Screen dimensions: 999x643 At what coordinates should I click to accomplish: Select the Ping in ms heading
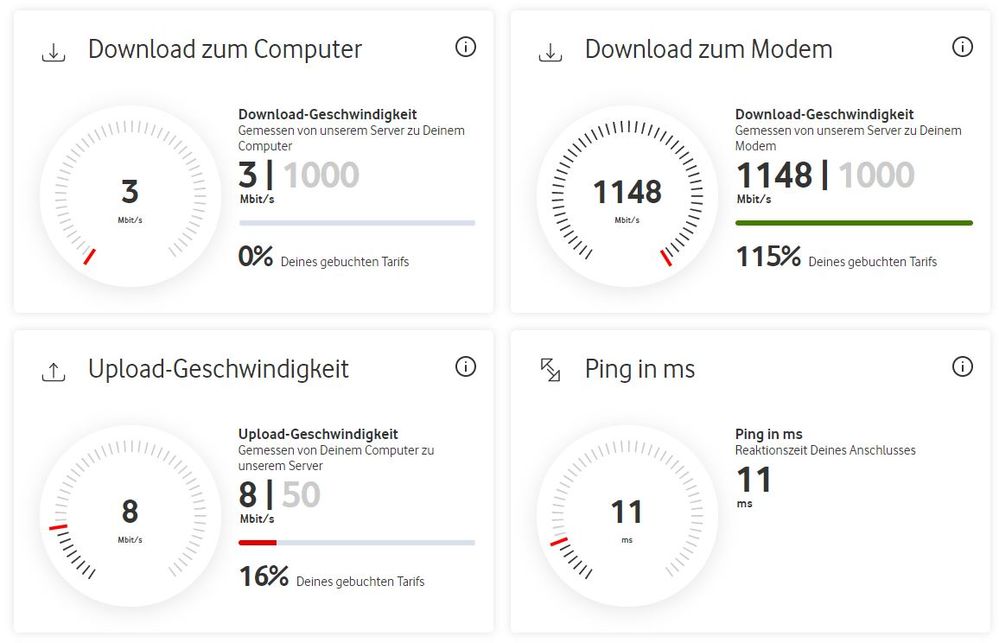pos(640,369)
